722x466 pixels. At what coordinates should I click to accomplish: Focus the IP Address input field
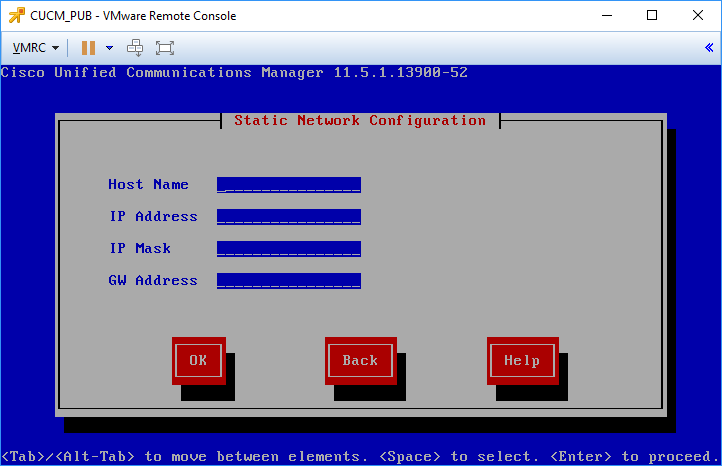[289, 217]
